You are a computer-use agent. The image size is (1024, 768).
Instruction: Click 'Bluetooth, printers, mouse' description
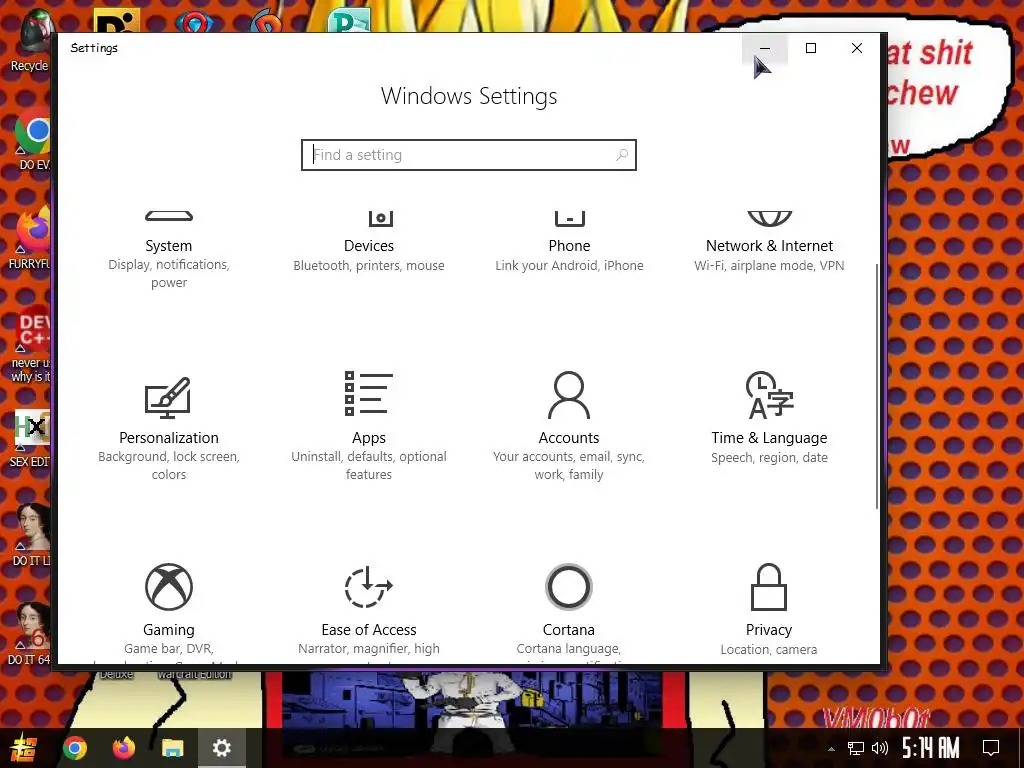click(x=368, y=265)
